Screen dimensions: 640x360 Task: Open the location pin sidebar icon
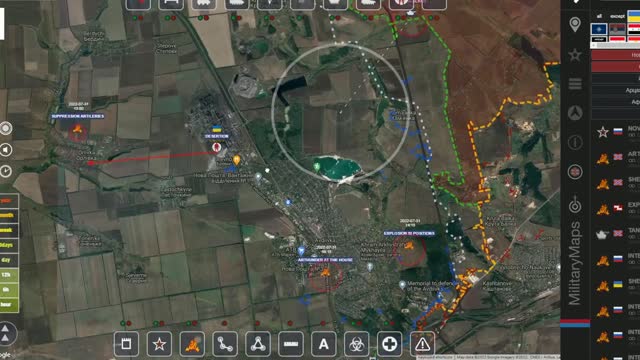coord(575,25)
